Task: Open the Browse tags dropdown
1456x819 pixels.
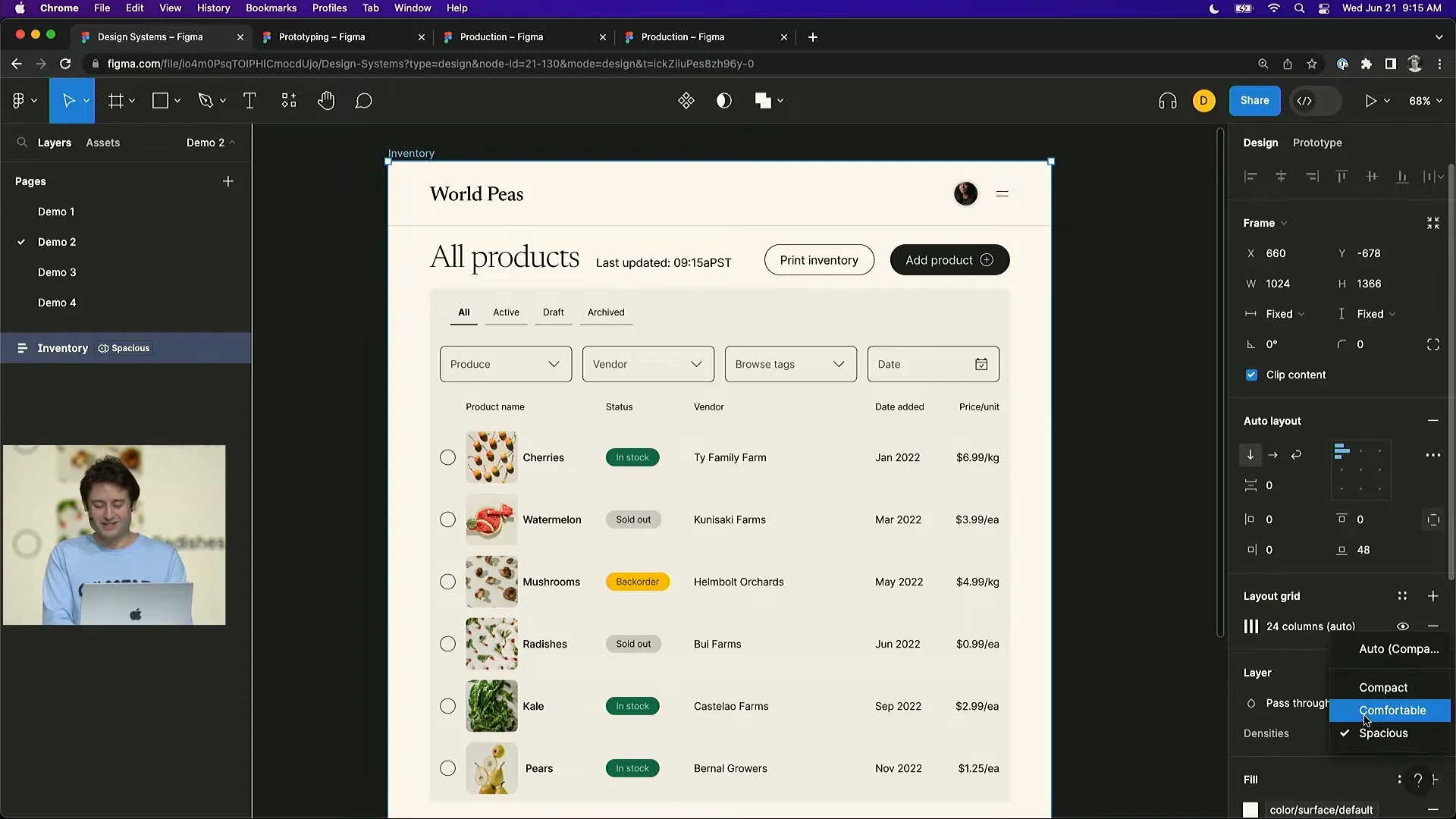Action: (791, 364)
